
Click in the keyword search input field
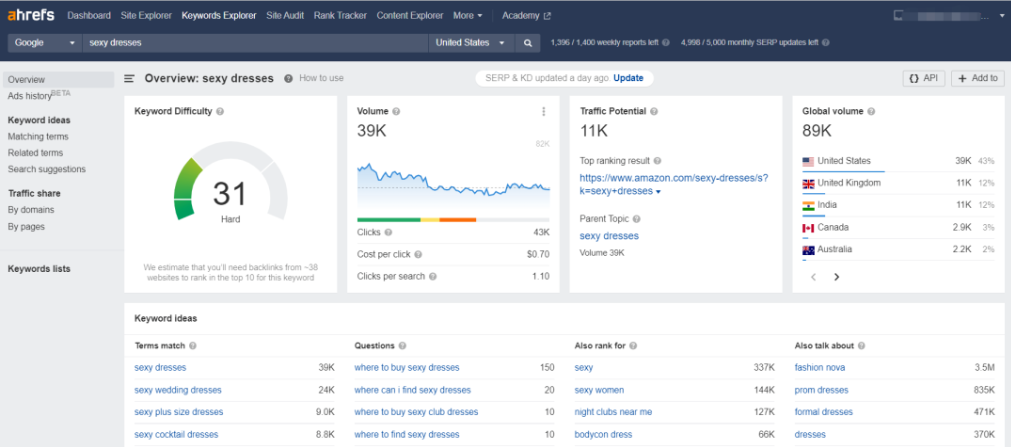tap(255, 43)
